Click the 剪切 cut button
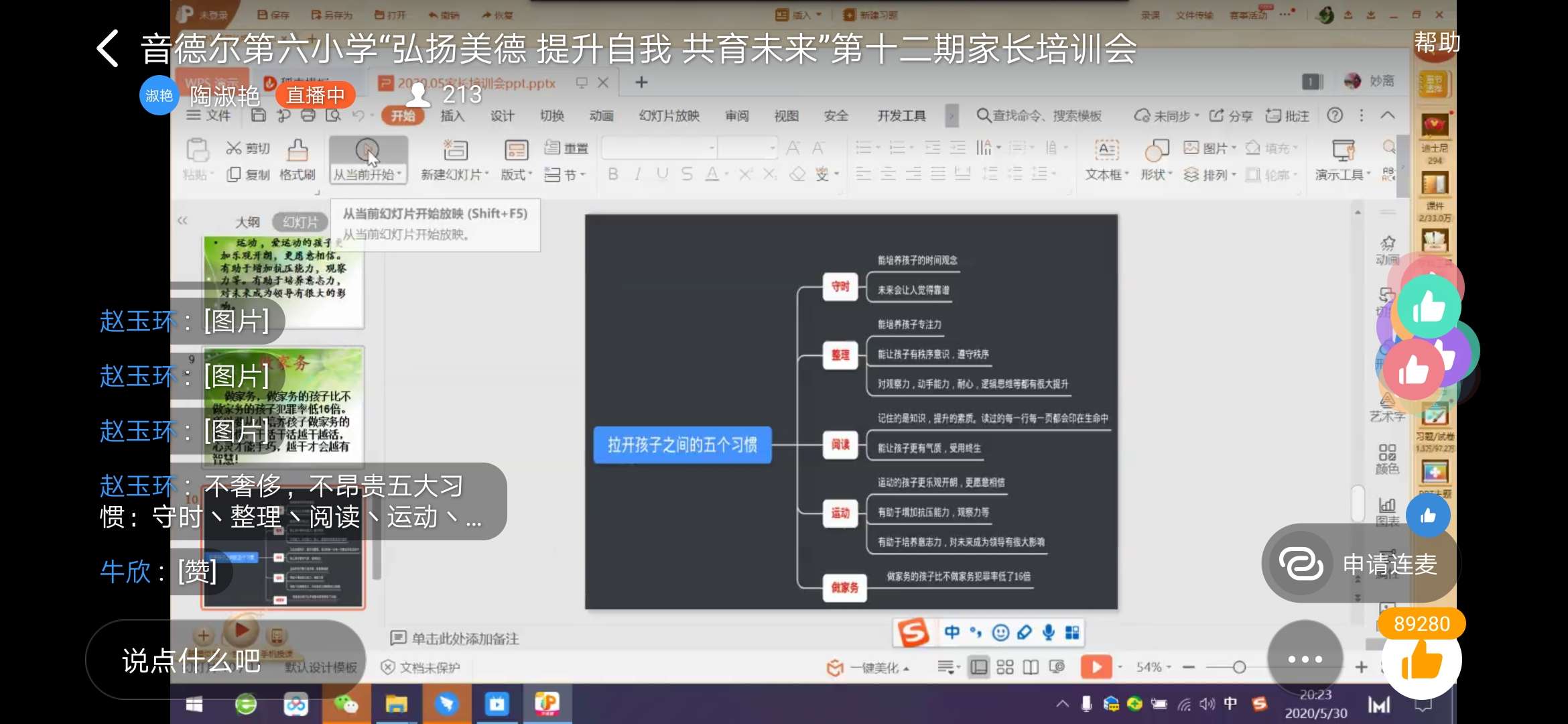This screenshot has width=1568, height=724. point(248,148)
